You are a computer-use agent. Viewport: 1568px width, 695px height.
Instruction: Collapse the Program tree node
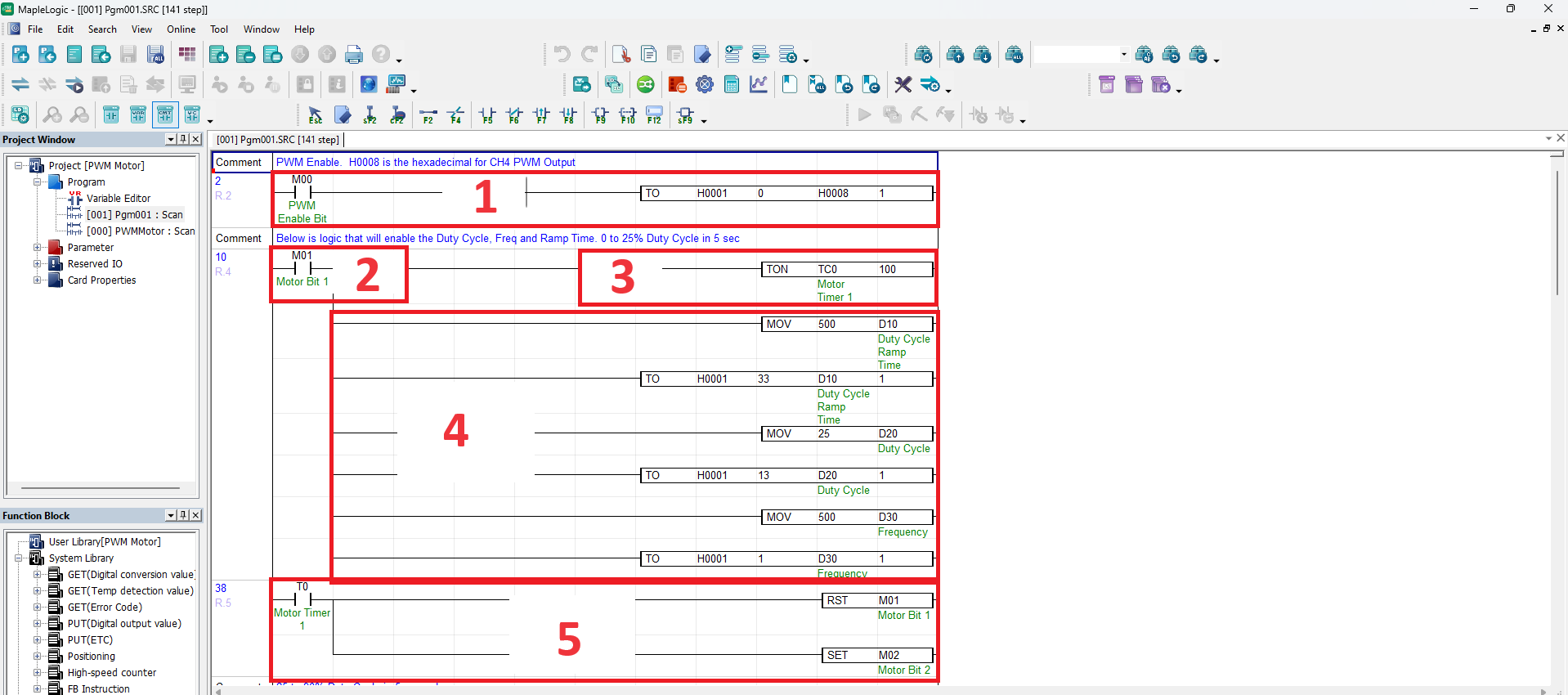pyautogui.click(x=37, y=182)
